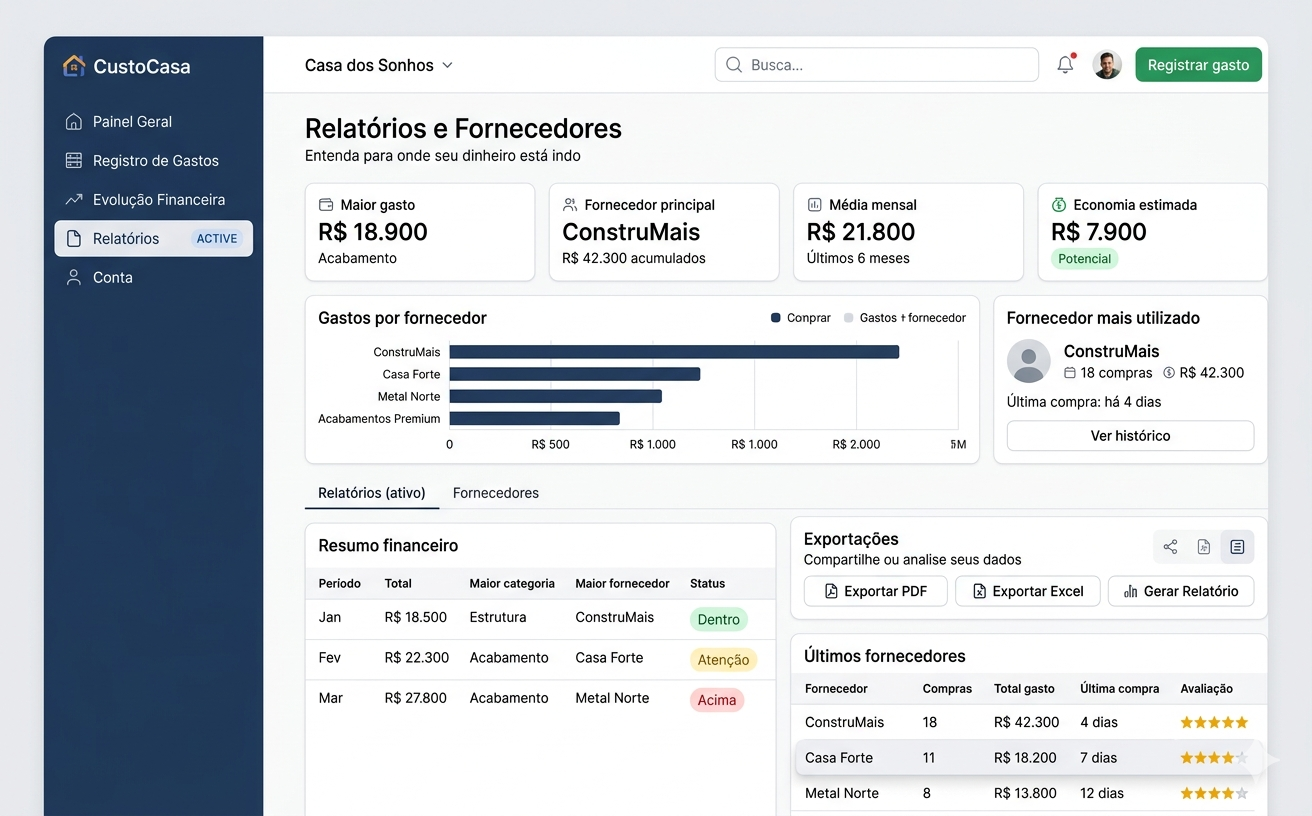Click the file icon in Exportações toolbar
Image resolution: width=1312 pixels, height=816 pixels.
tap(1204, 547)
